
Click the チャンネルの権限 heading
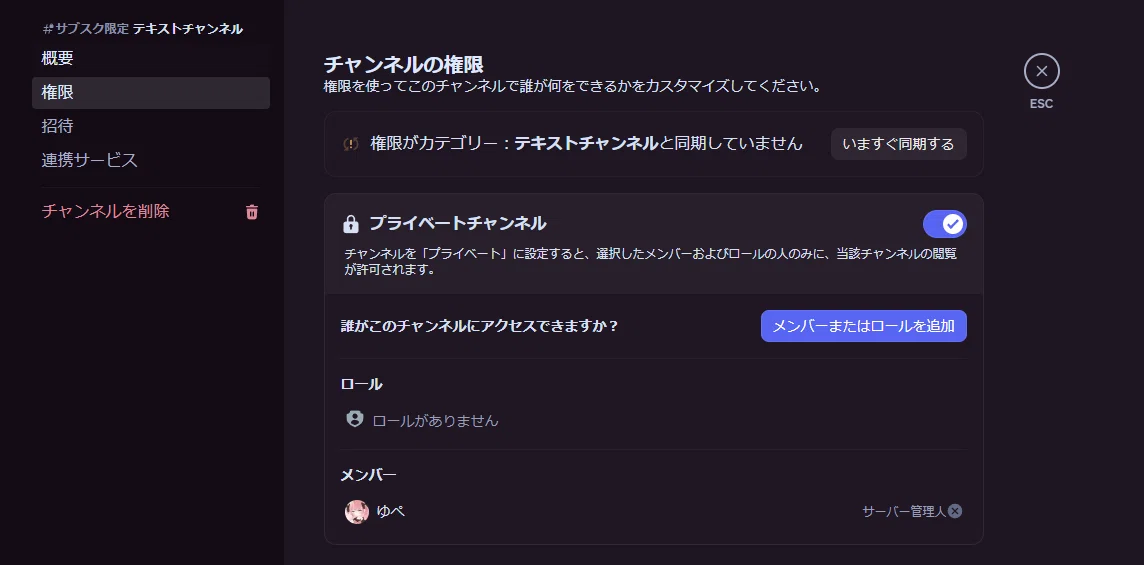coord(403,64)
